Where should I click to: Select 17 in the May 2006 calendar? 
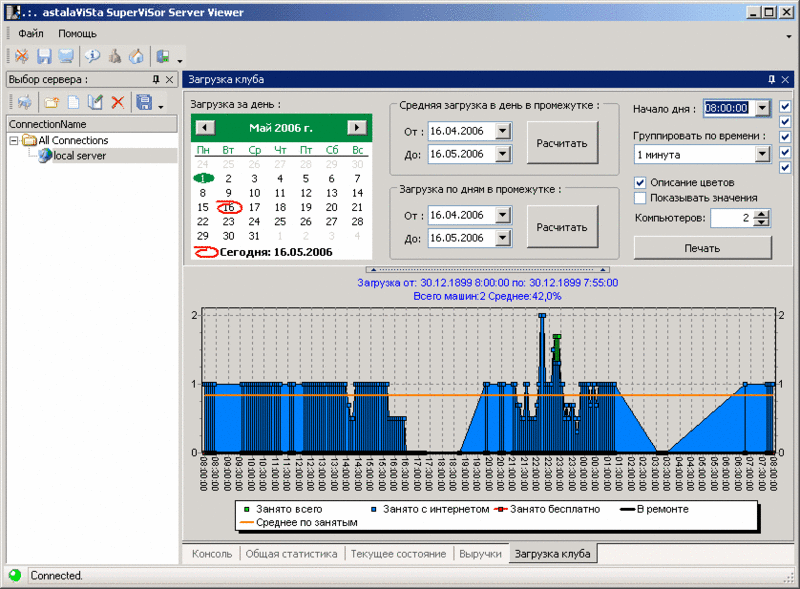[254, 207]
